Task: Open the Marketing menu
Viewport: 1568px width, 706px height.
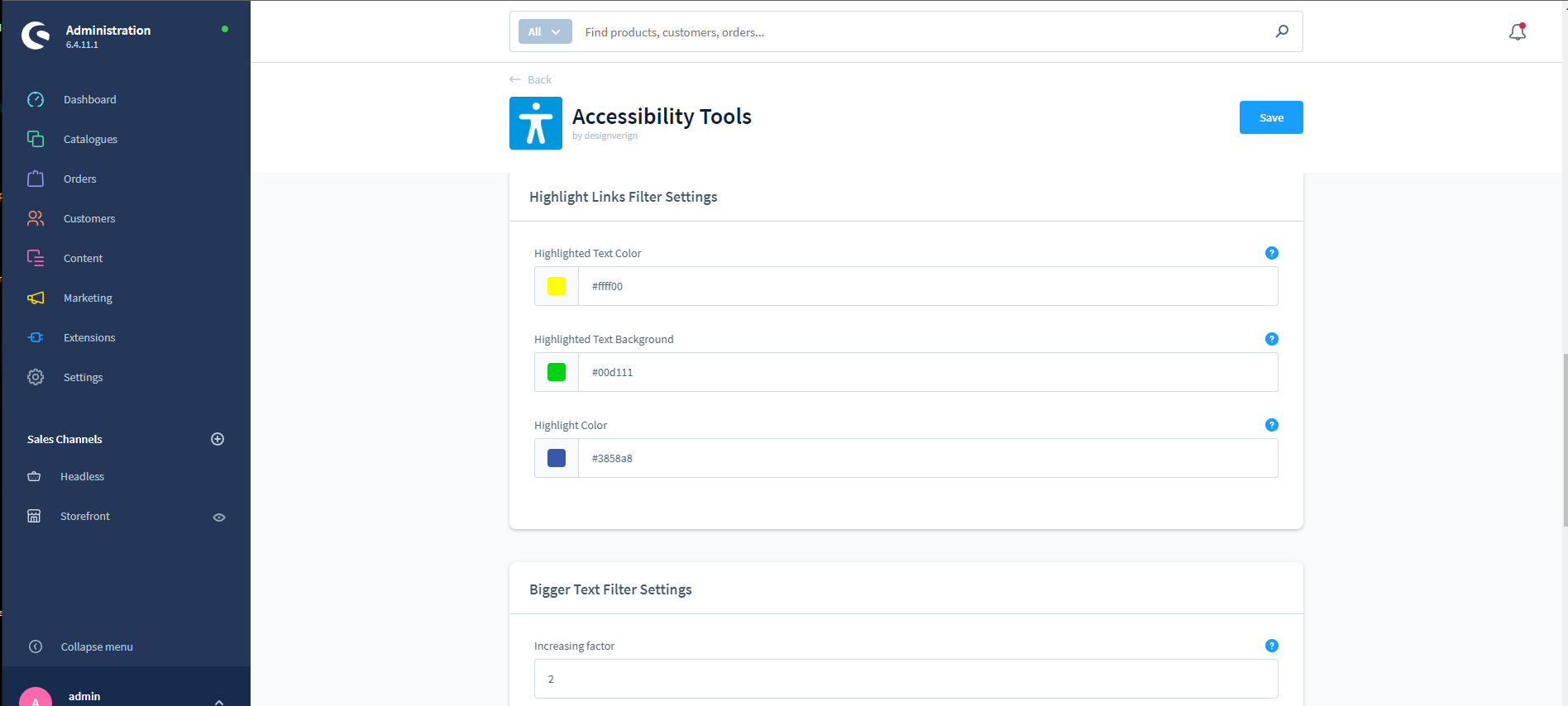Action: click(x=88, y=298)
